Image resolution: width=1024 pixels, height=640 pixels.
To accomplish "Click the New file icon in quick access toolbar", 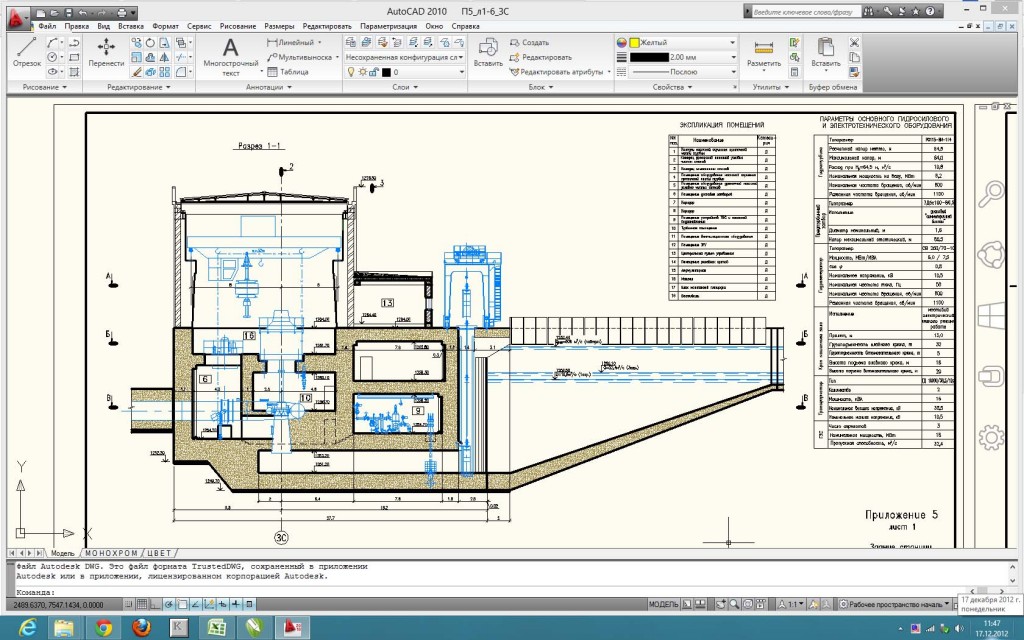I will 40,12.
